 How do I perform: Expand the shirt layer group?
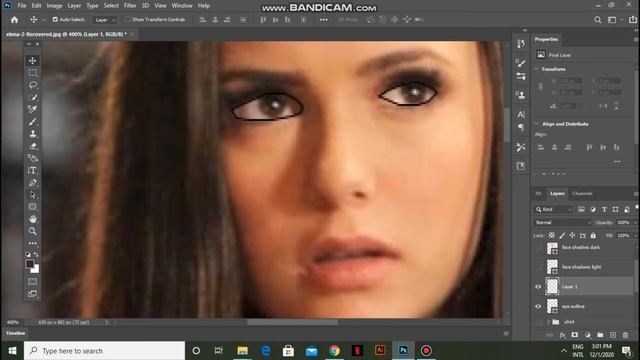point(548,322)
